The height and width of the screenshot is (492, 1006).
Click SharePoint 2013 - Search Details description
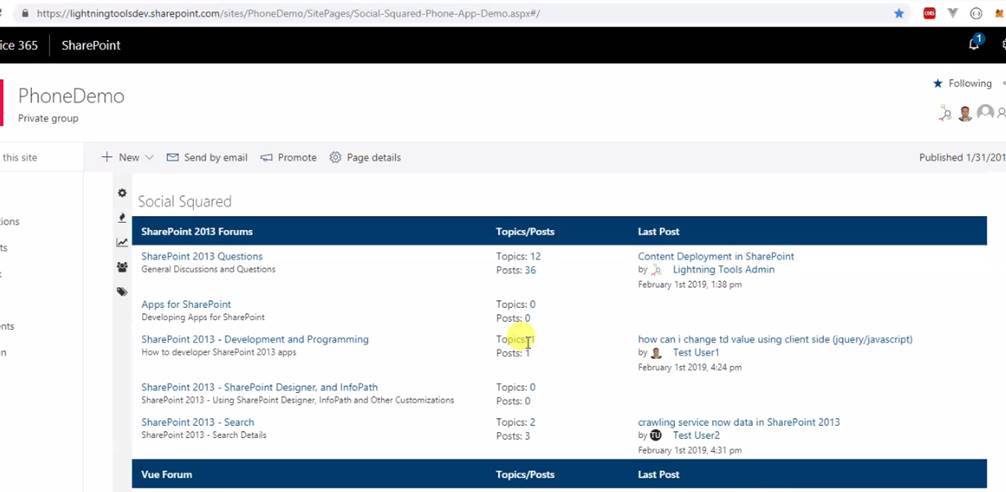pyautogui.click(x=204, y=435)
